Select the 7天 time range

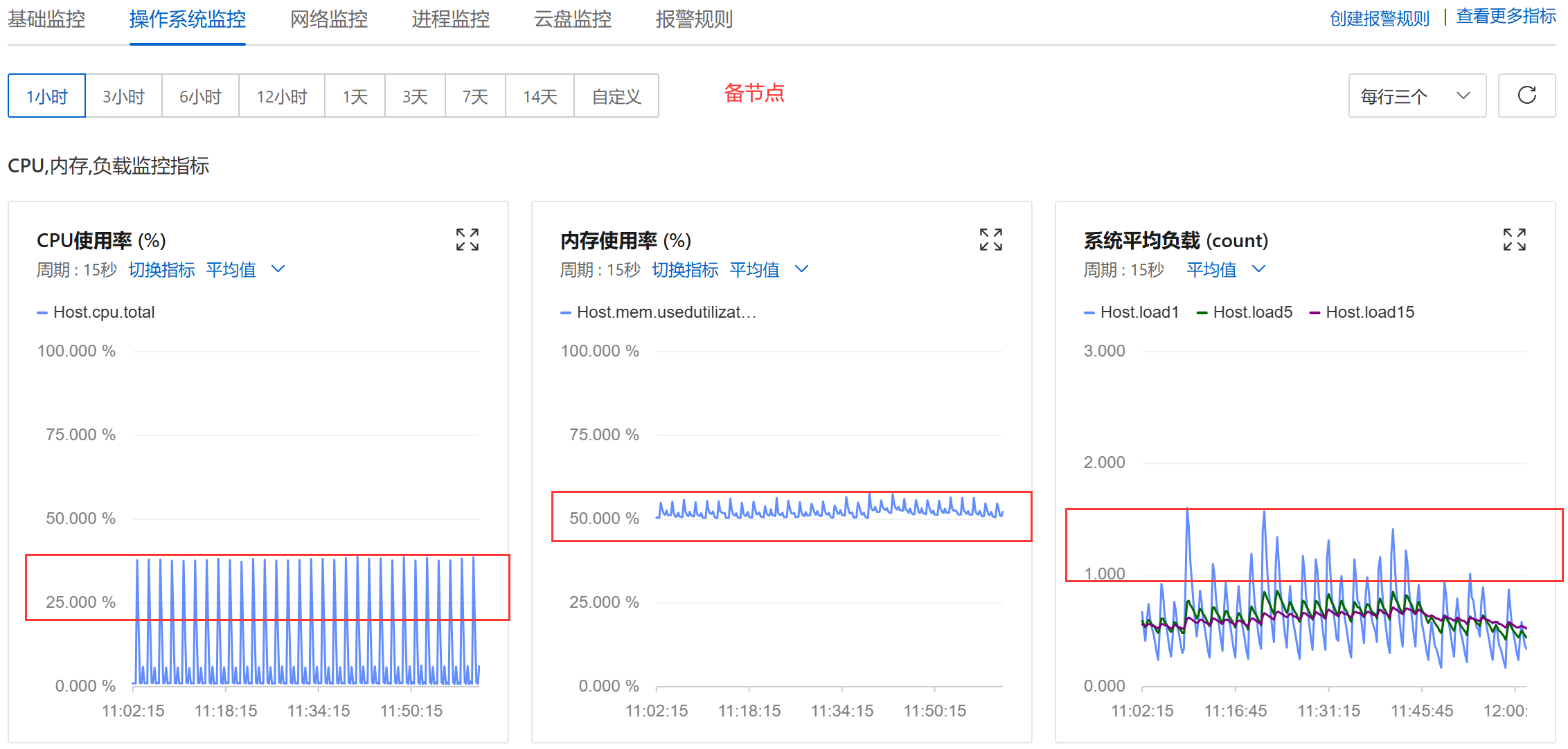click(x=476, y=96)
